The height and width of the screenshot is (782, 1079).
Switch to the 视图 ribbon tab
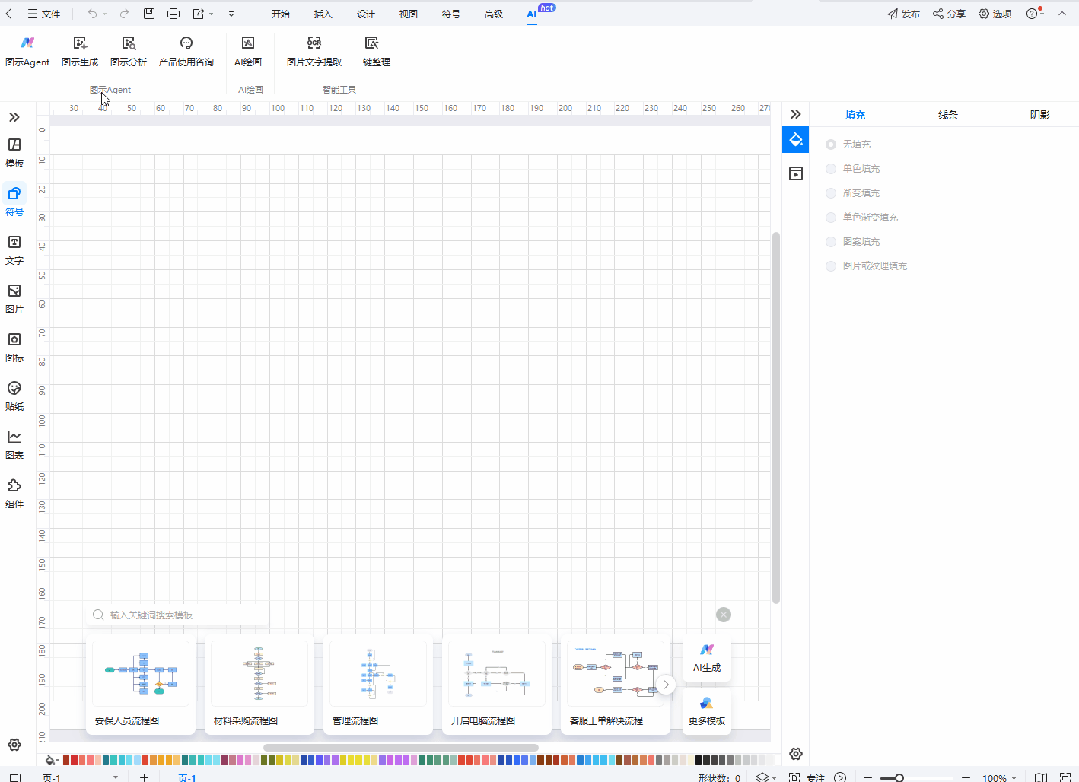point(408,14)
